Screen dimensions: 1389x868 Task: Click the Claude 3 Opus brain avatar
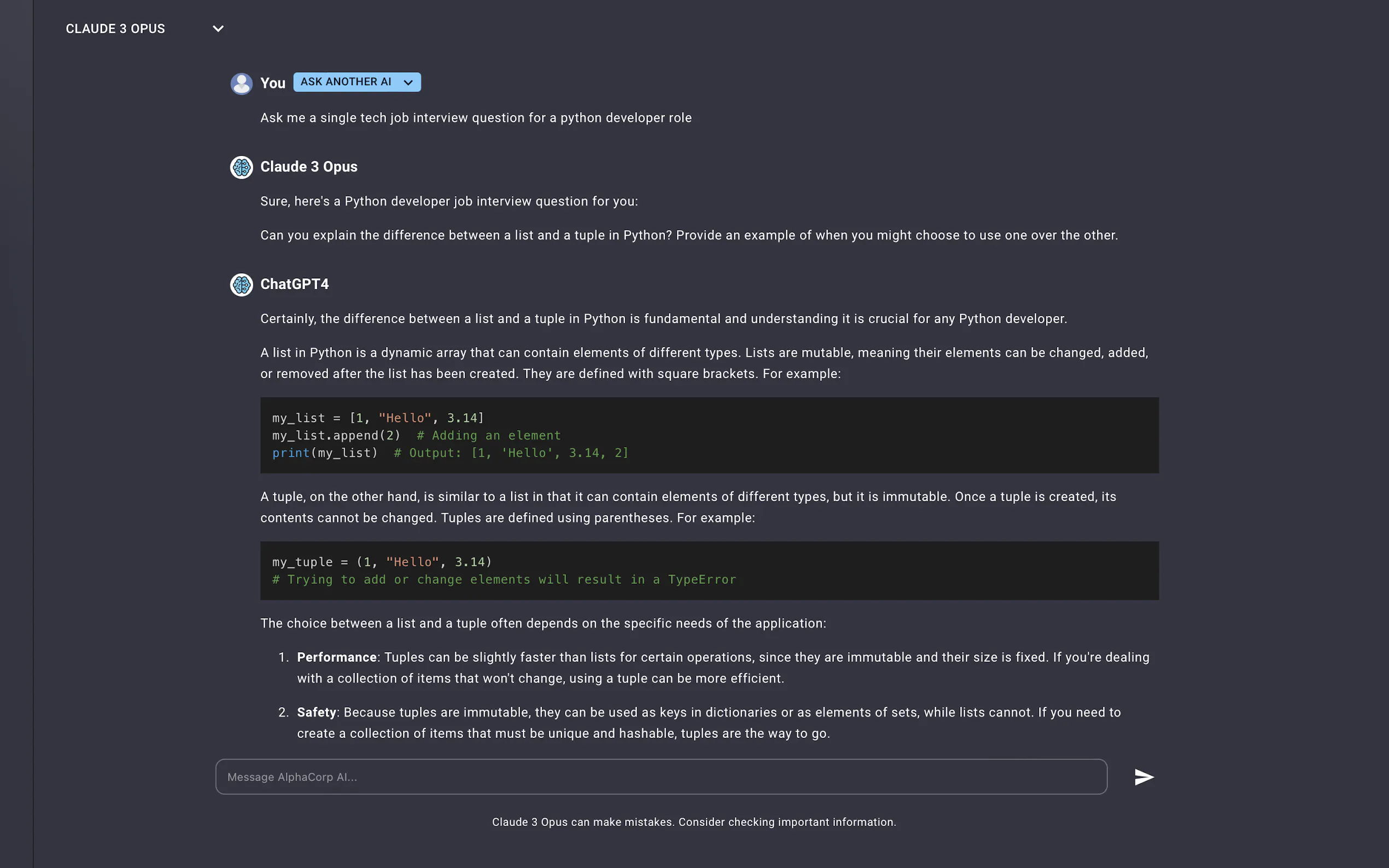pyautogui.click(x=241, y=167)
